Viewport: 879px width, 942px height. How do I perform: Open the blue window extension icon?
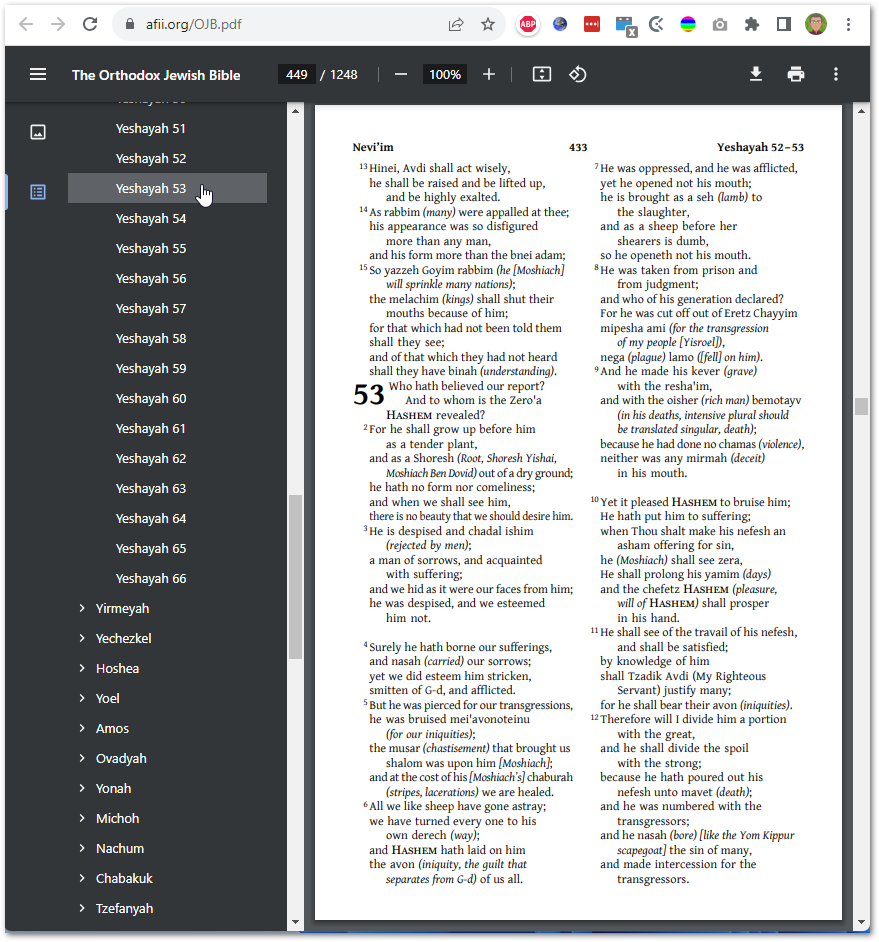tap(625, 26)
